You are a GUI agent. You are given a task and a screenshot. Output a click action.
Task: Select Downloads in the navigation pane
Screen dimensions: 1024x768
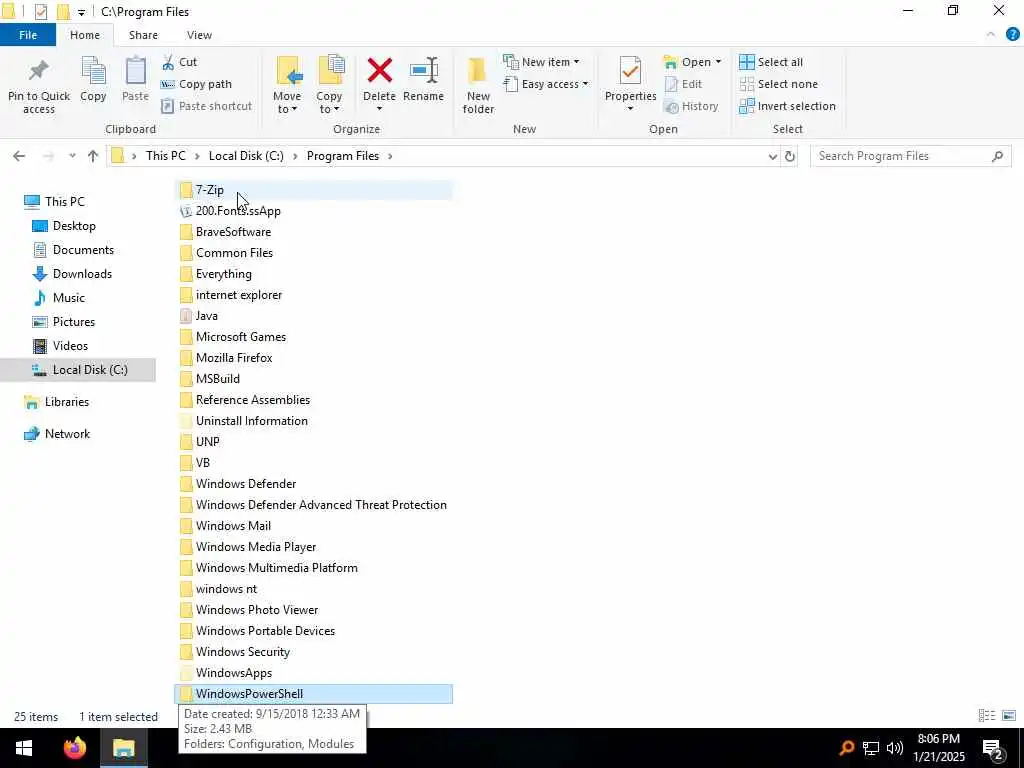click(82, 274)
